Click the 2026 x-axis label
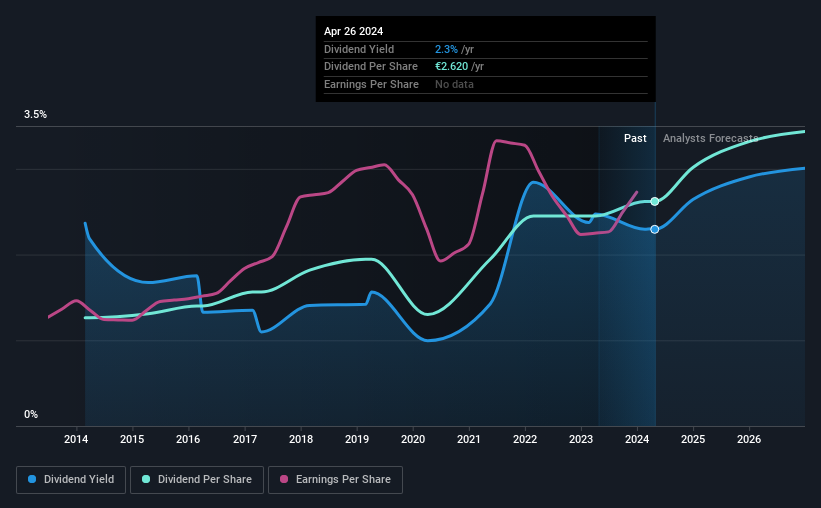 [749, 439]
